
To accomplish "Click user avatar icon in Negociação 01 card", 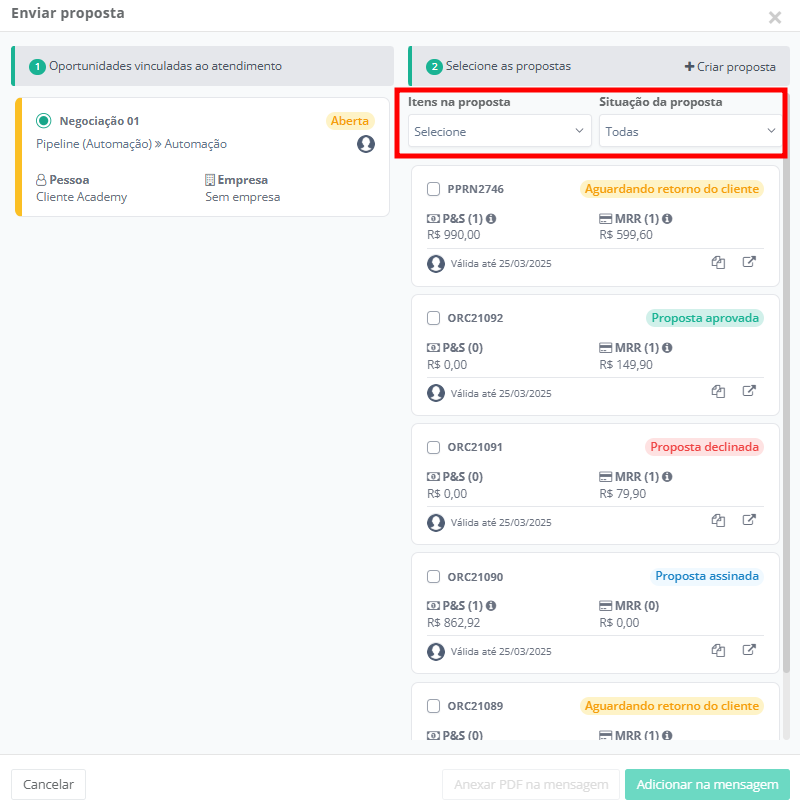I will (366, 144).
